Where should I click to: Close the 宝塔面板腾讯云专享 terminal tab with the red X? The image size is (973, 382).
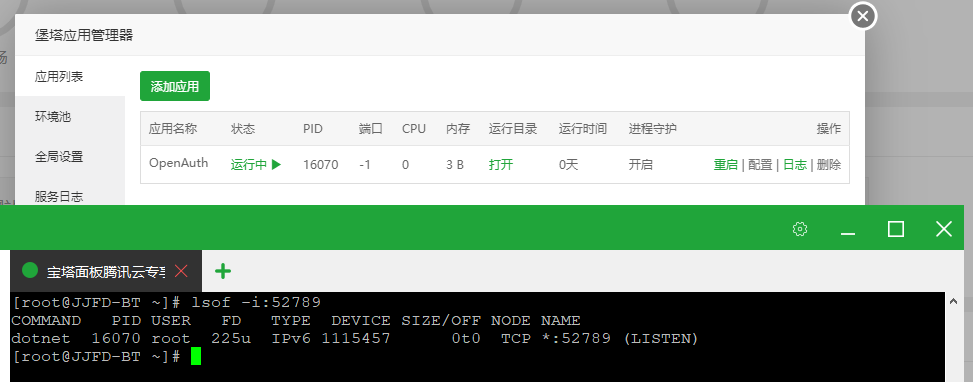(x=181, y=271)
